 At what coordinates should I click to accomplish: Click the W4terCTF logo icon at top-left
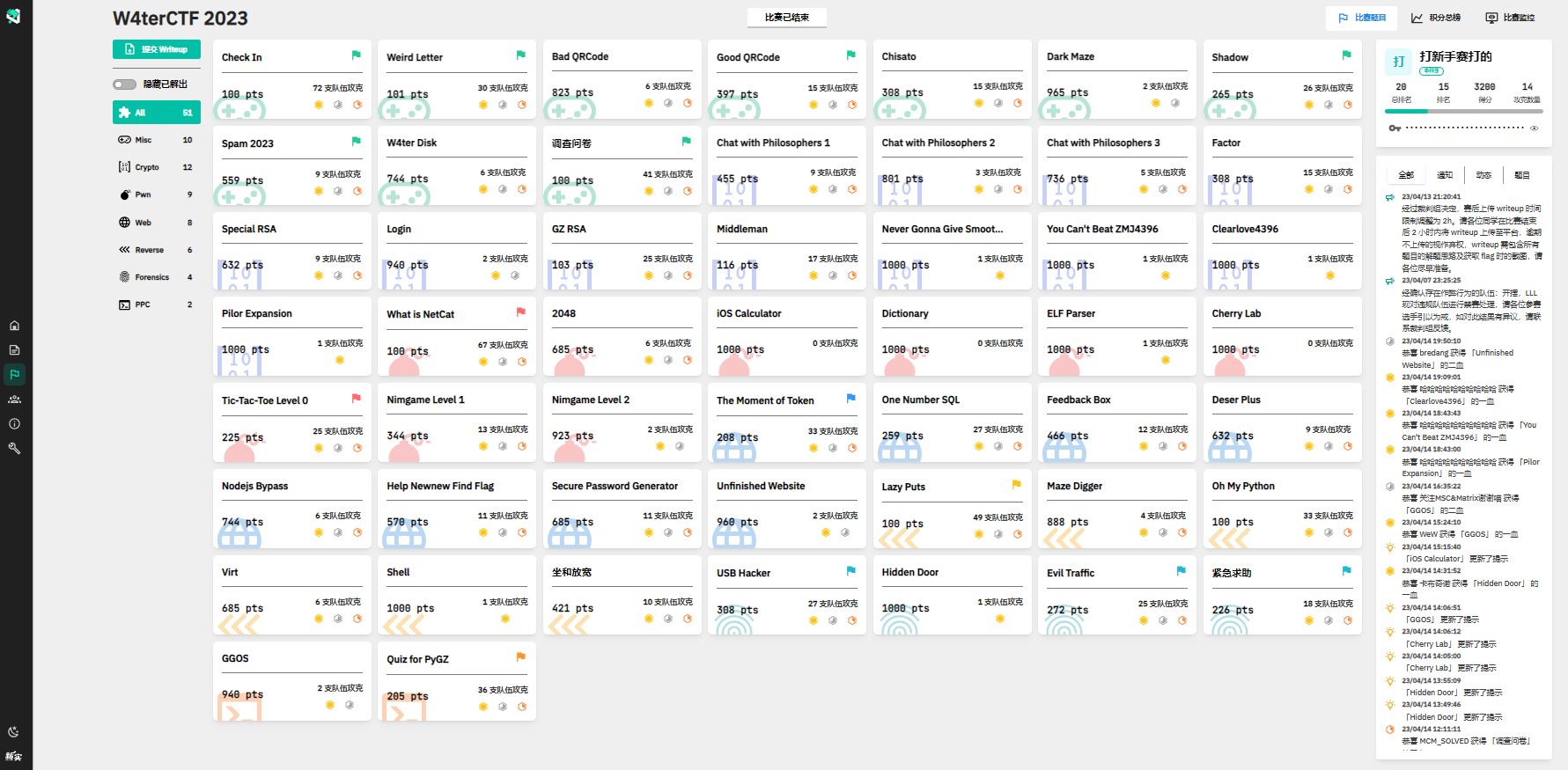pyautogui.click(x=14, y=16)
